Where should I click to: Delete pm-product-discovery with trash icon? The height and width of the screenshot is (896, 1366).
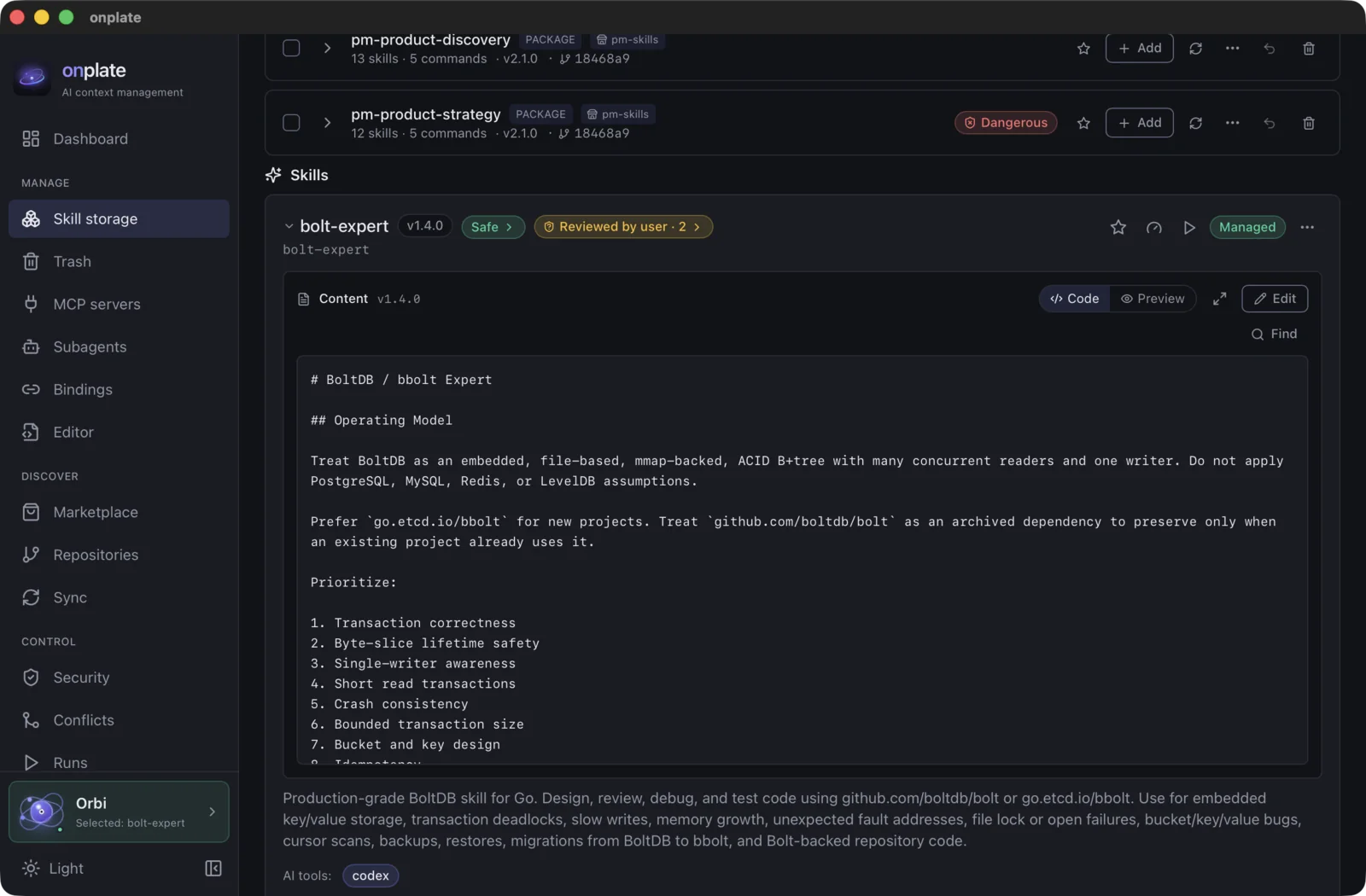1309,49
